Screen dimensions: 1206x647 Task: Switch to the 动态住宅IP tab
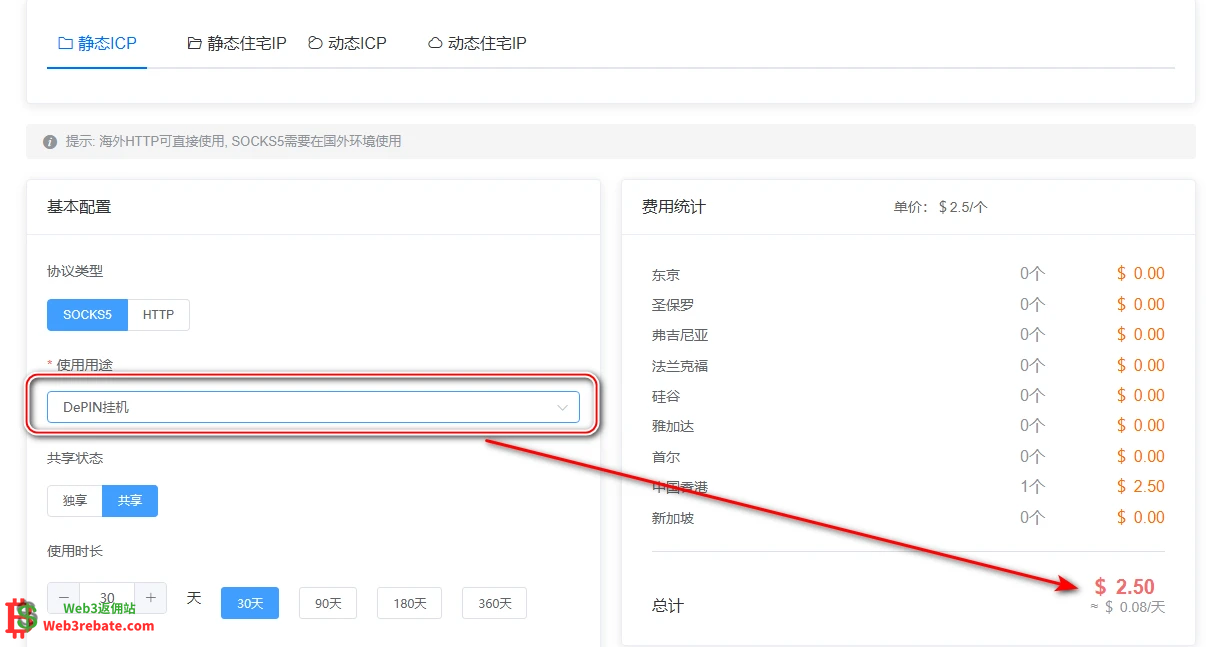(486, 44)
